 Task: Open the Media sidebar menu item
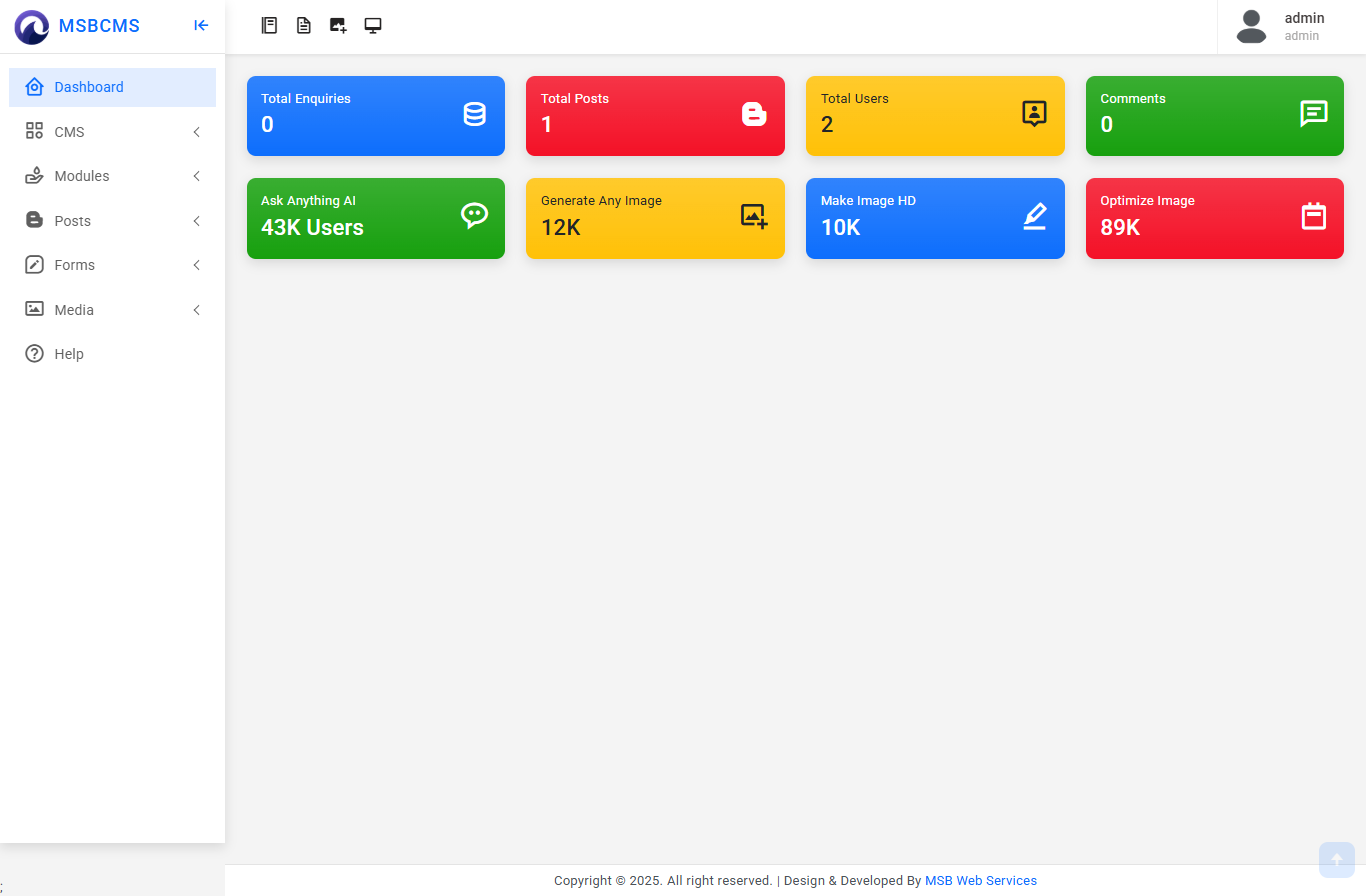(74, 310)
